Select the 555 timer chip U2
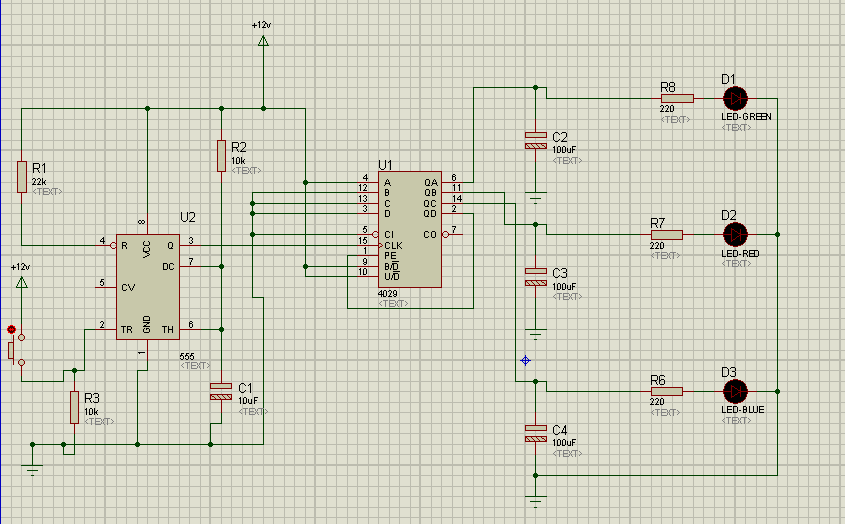Screen dimensions: 845x524 click(147, 286)
